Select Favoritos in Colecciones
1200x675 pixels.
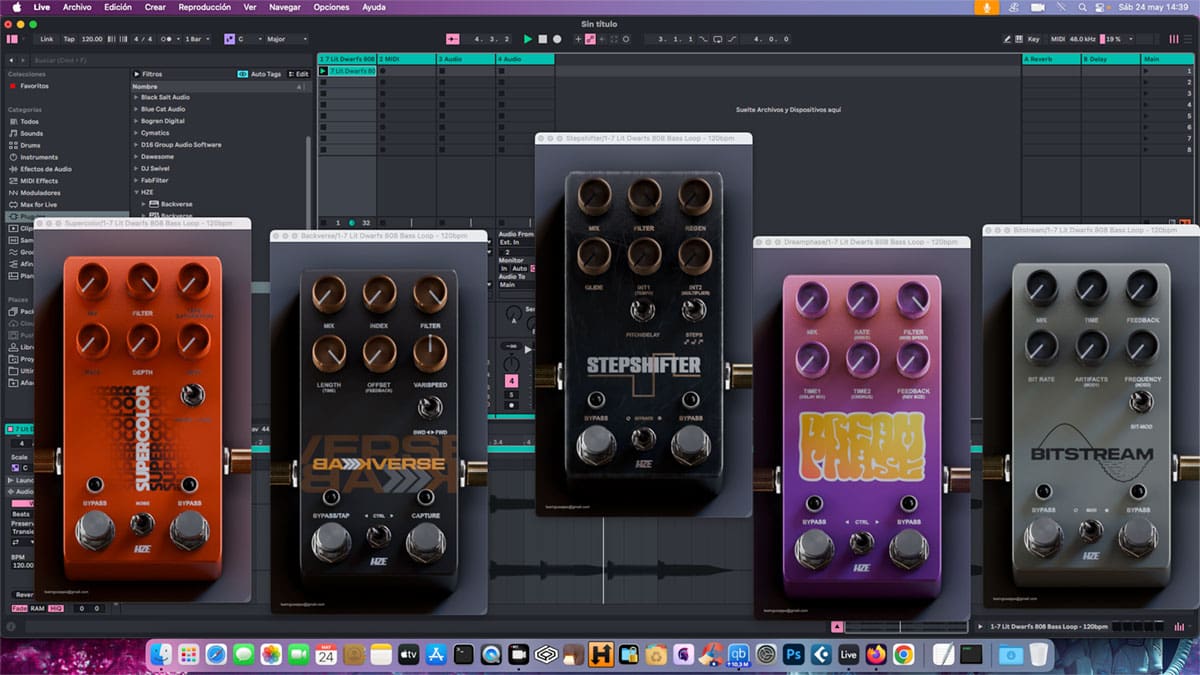pyautogui.click(x=35, y=86)
